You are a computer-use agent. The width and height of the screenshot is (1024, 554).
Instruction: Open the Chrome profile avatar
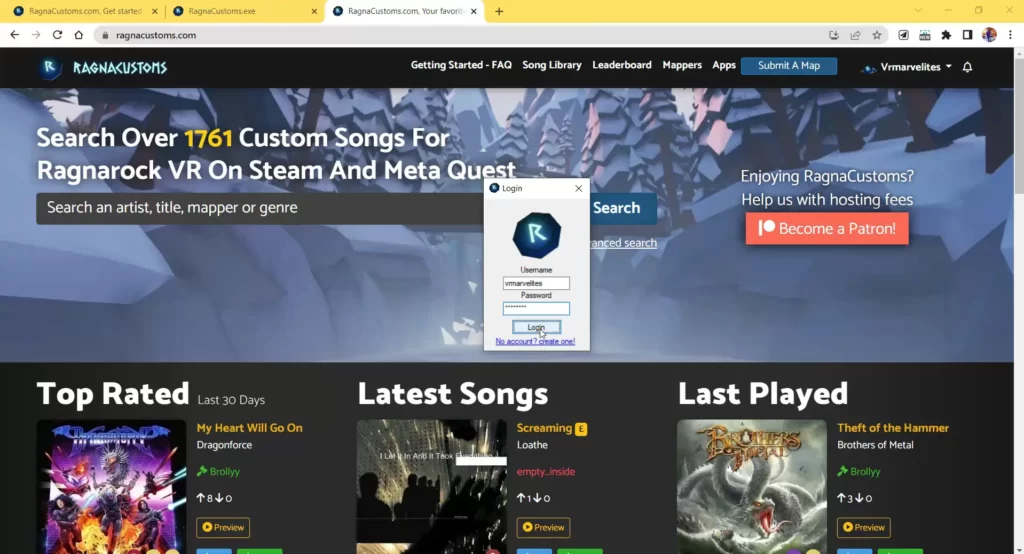(989, 35)
